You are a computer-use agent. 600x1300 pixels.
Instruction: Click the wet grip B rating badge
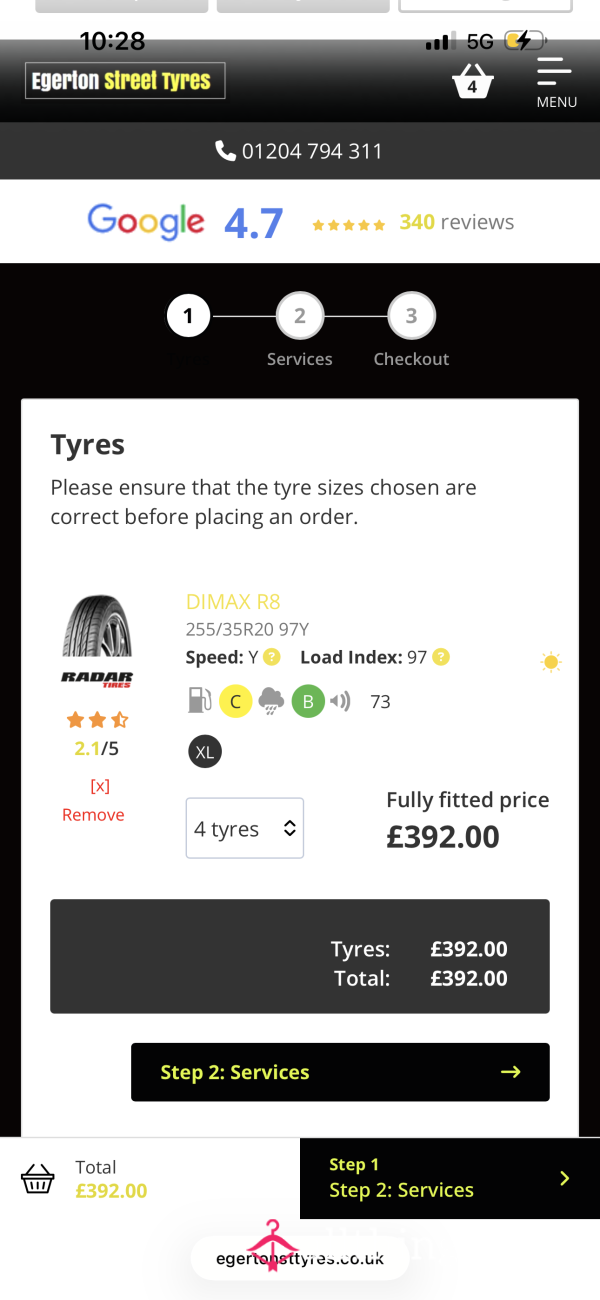308,702
